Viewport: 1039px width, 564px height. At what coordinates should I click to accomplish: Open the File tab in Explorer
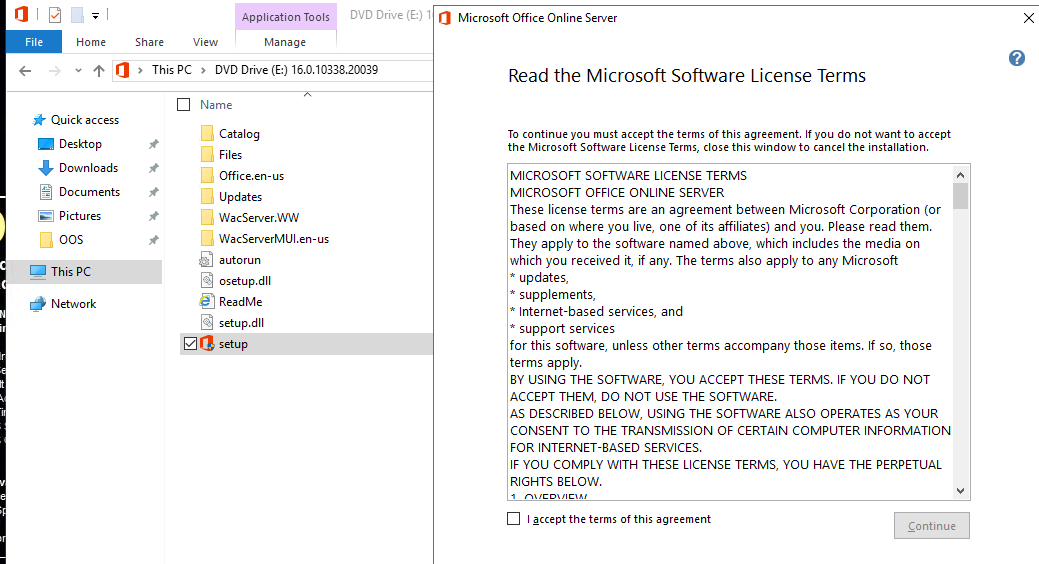click(x=34, y=42)
